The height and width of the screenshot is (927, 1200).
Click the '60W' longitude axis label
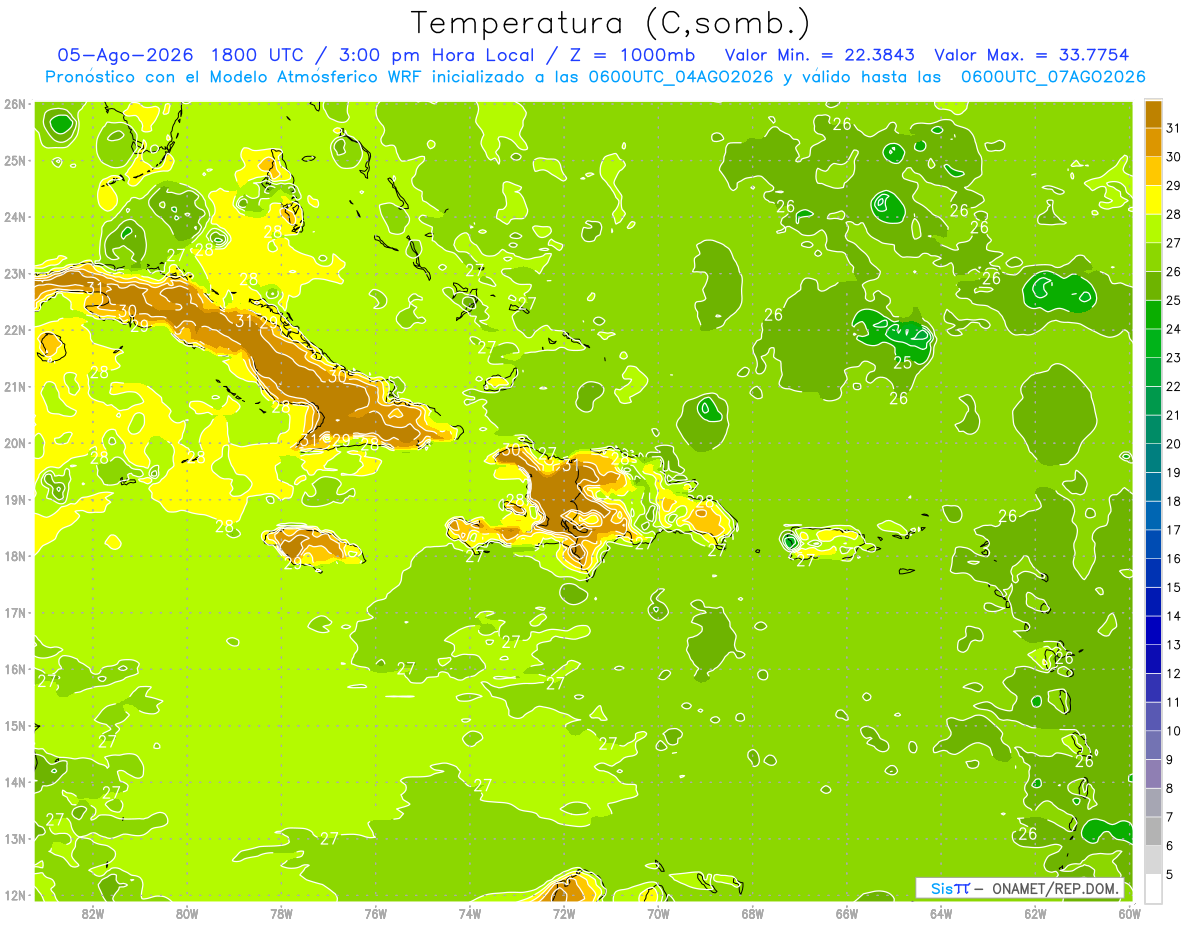tap(1129, 914)
